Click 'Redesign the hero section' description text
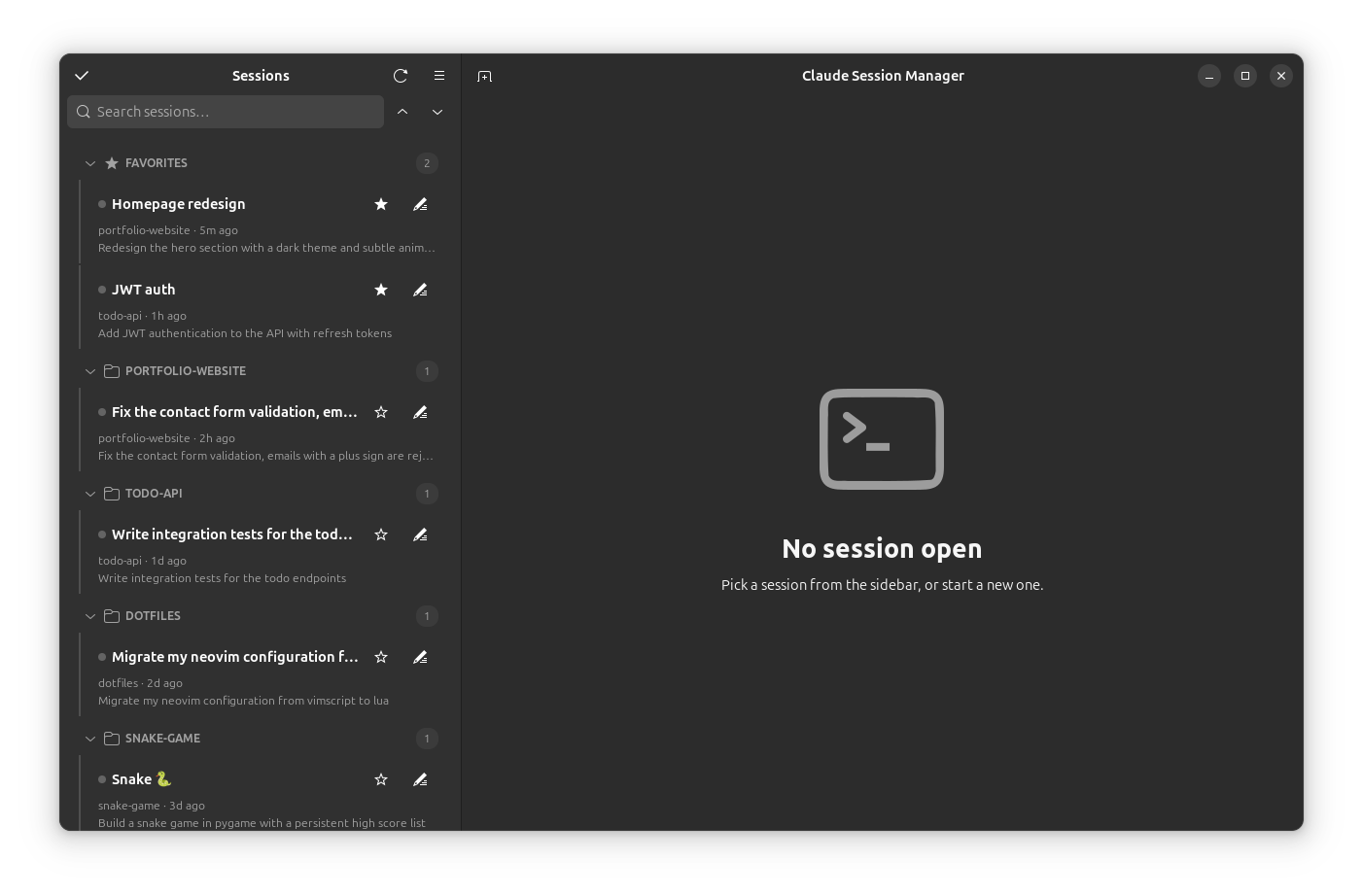Screen dimensions: 1363x896 tap(266, 248)
